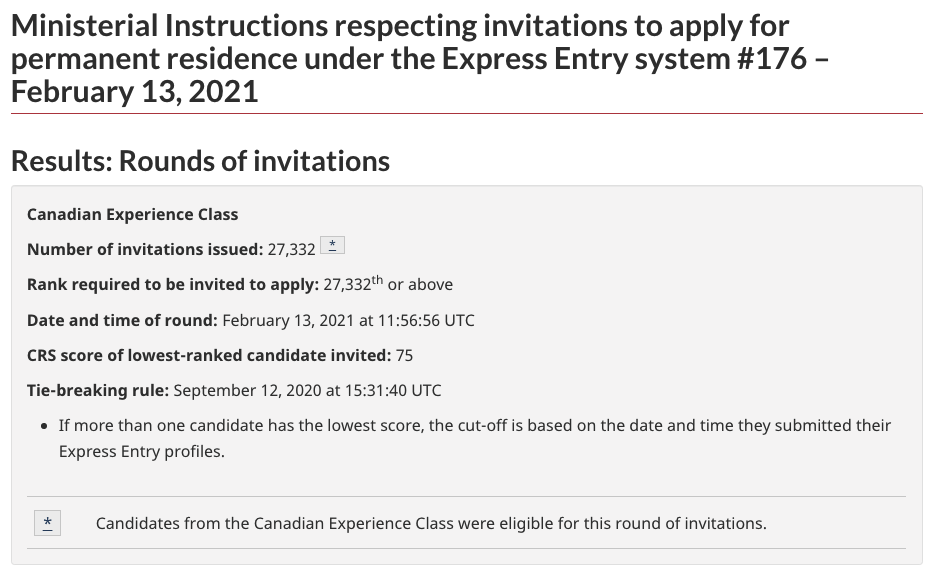Image resolution: width=939 pixels, height=583 pixels.
Task: Select the 'Canadian Experience Class' bold label
Action: coord(132,214)
